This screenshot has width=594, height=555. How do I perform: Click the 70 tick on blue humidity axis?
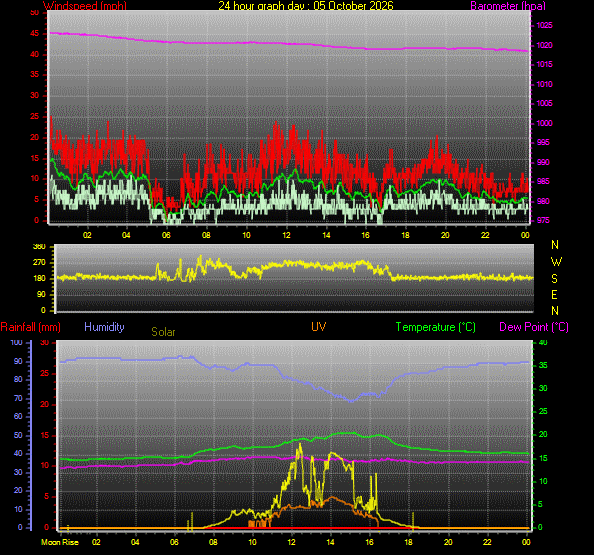[x=18, y=399]
